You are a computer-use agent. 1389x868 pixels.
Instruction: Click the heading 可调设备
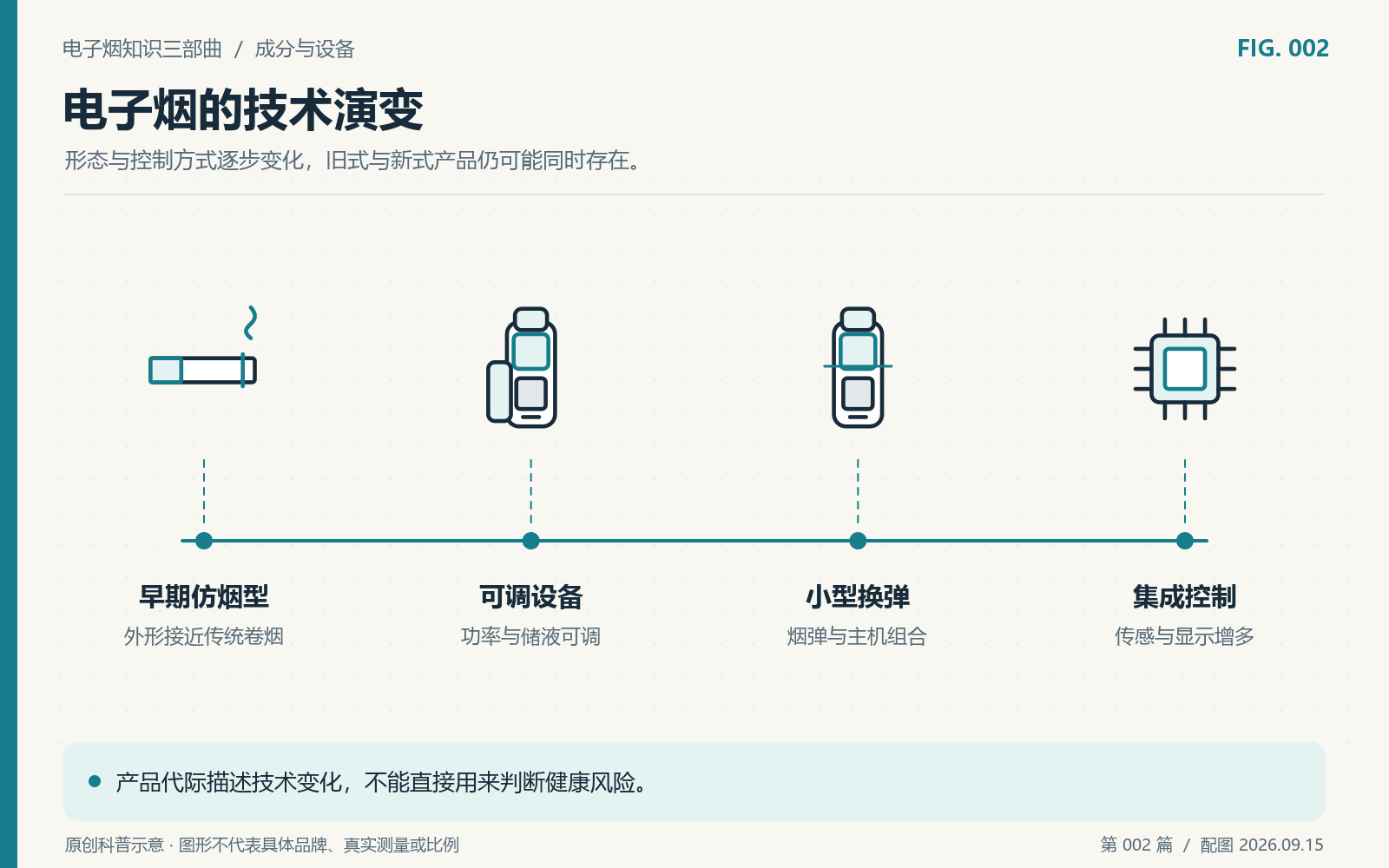click(531, 596)
